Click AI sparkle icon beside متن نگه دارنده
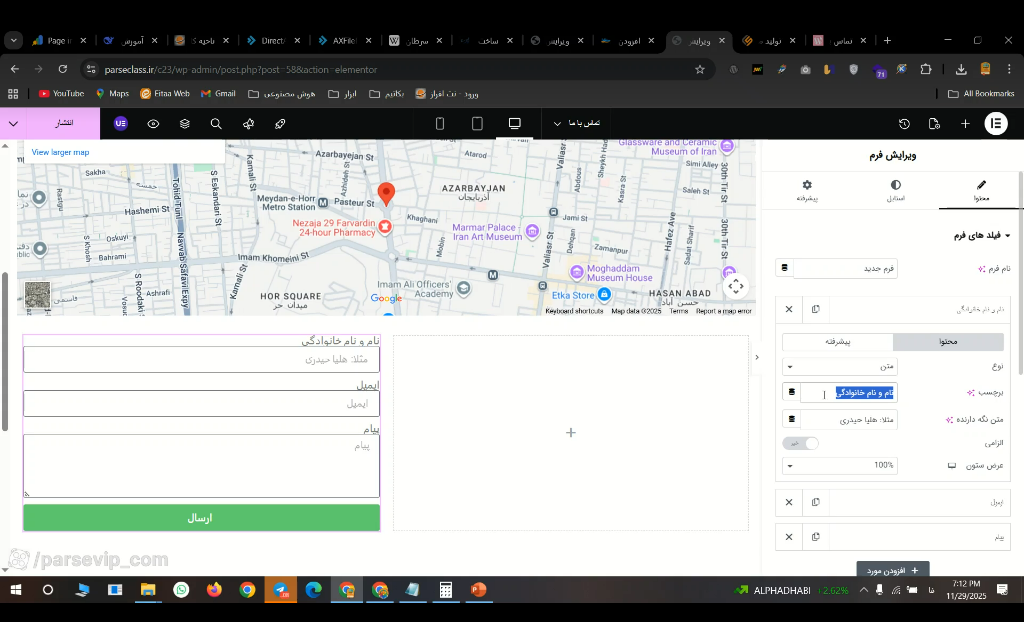This screenshot has height=622, width=1024. tap(949, 419)
